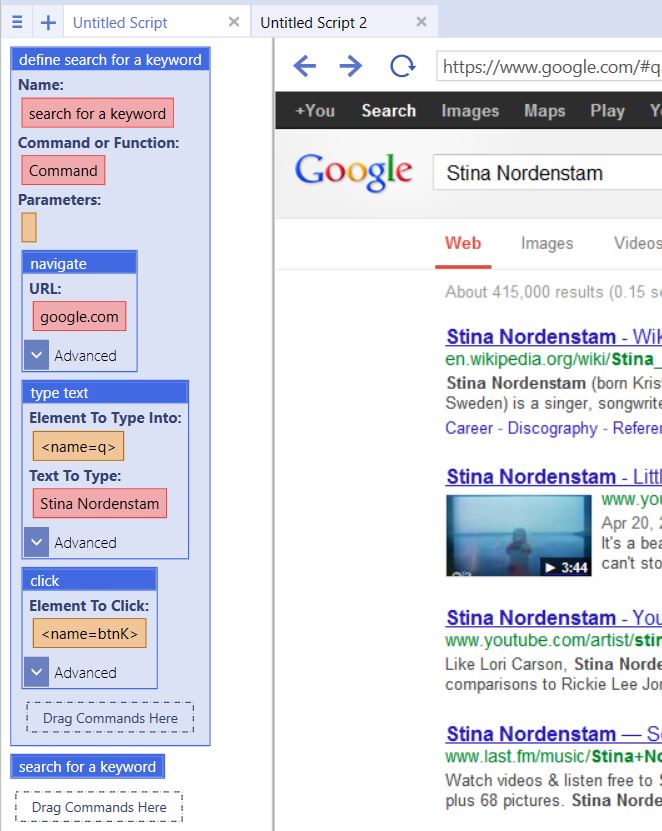This screenshot has height=831, width=662.
Task: Open Images in Google top bar
Action: click(470, 110)
